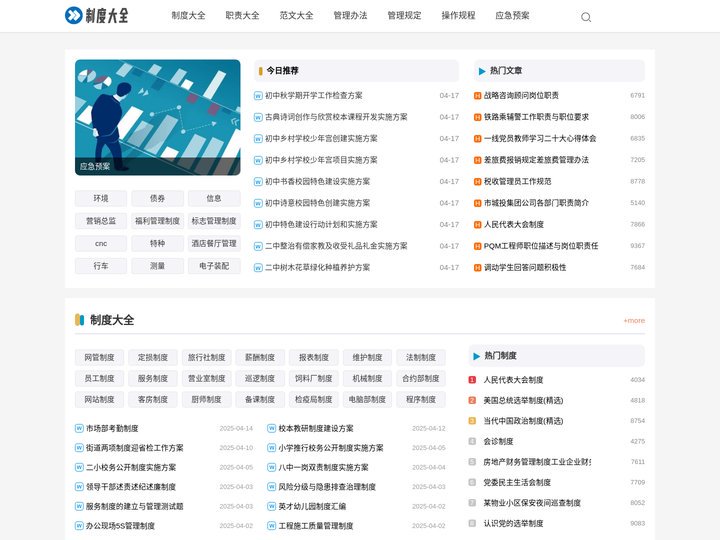Viewport: 720px width, 540px height.
Task: Click the document icon beside 古典诗词创作与欣赏校本课程开发实施方案
Action: (258, 117)
